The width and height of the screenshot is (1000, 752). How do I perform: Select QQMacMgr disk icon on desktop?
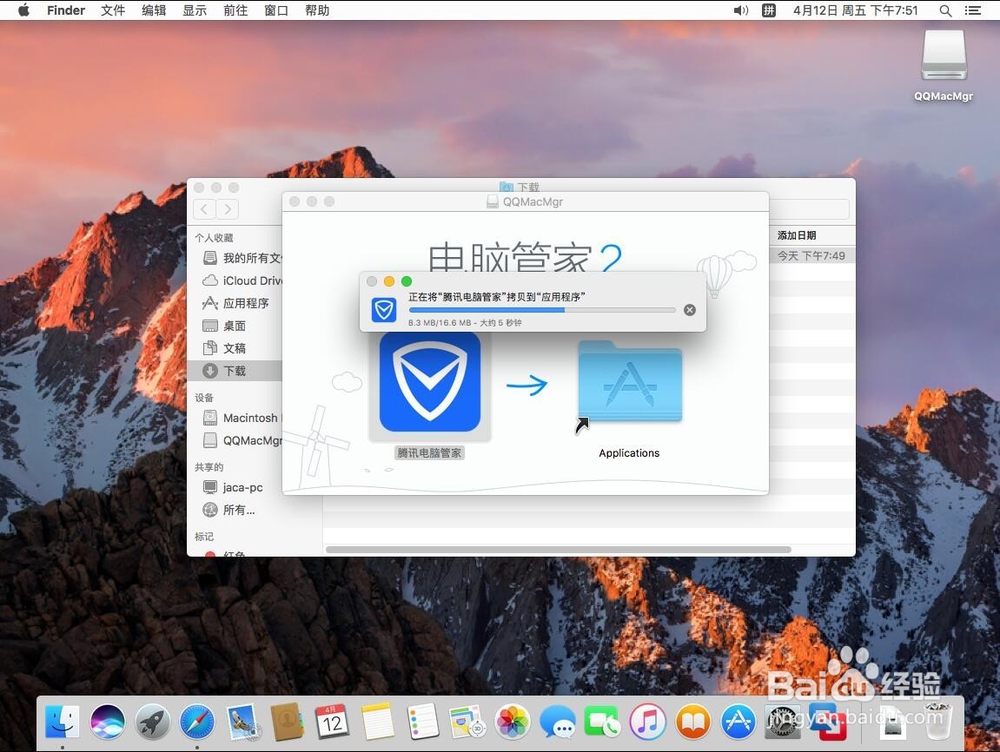[x=944, y=55]
